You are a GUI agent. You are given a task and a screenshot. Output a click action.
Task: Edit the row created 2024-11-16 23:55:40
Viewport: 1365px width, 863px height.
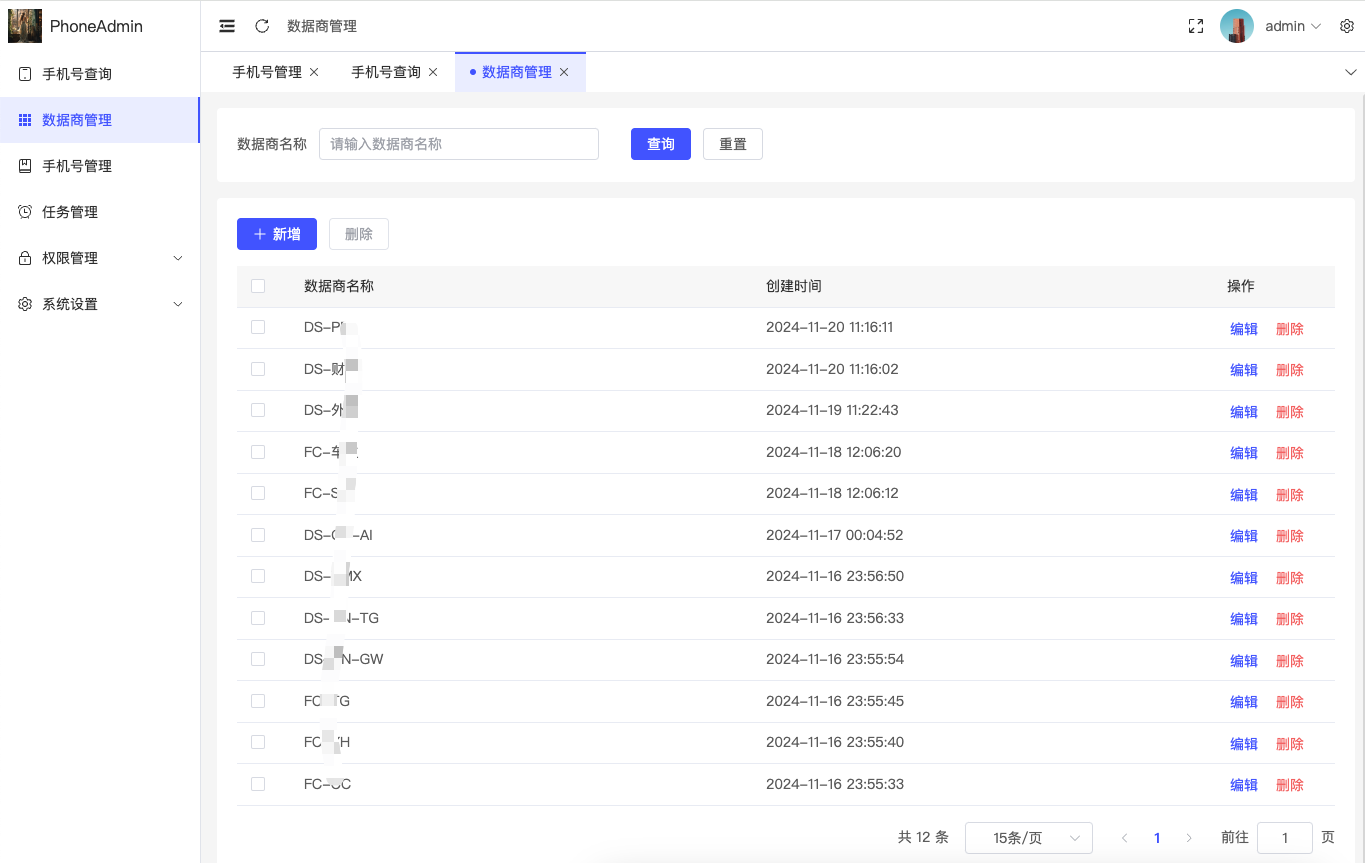click(x=1244, y=744)
